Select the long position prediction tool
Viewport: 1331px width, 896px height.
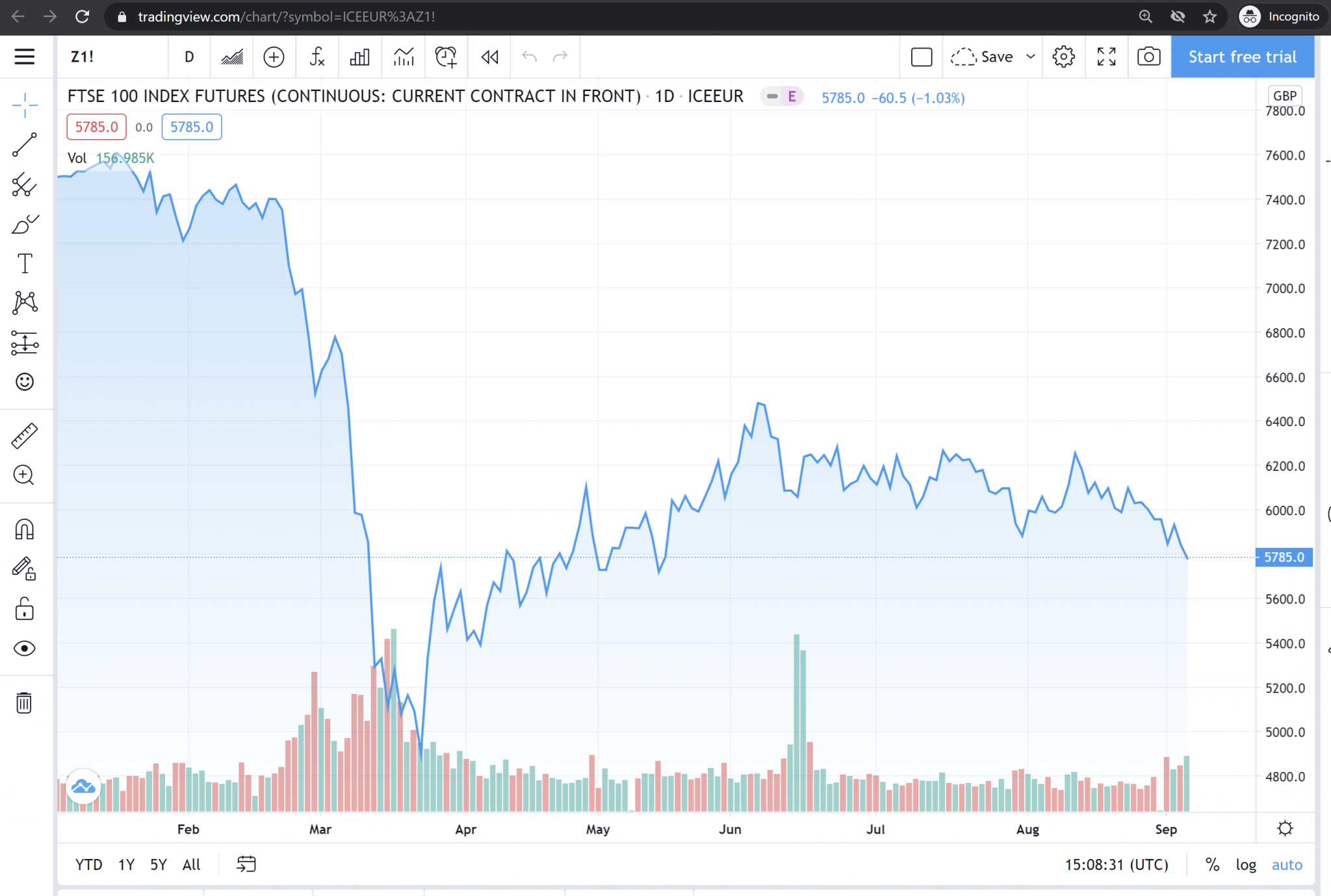(x=25, y=342)
